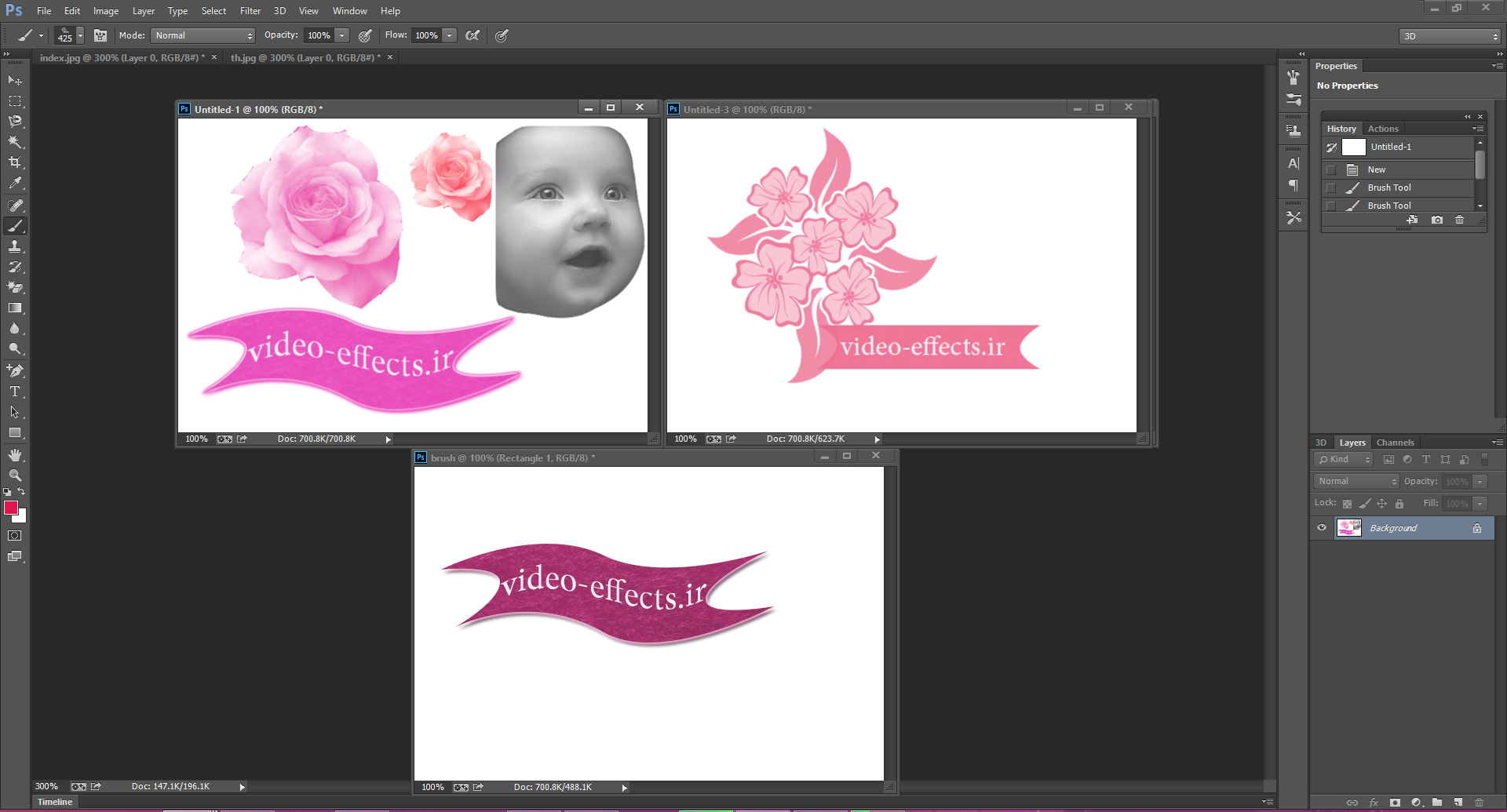The width and height of the screenshot is (1507, 812).
Task: Change screen mode from the toolbox
Action: click(15, 556)
